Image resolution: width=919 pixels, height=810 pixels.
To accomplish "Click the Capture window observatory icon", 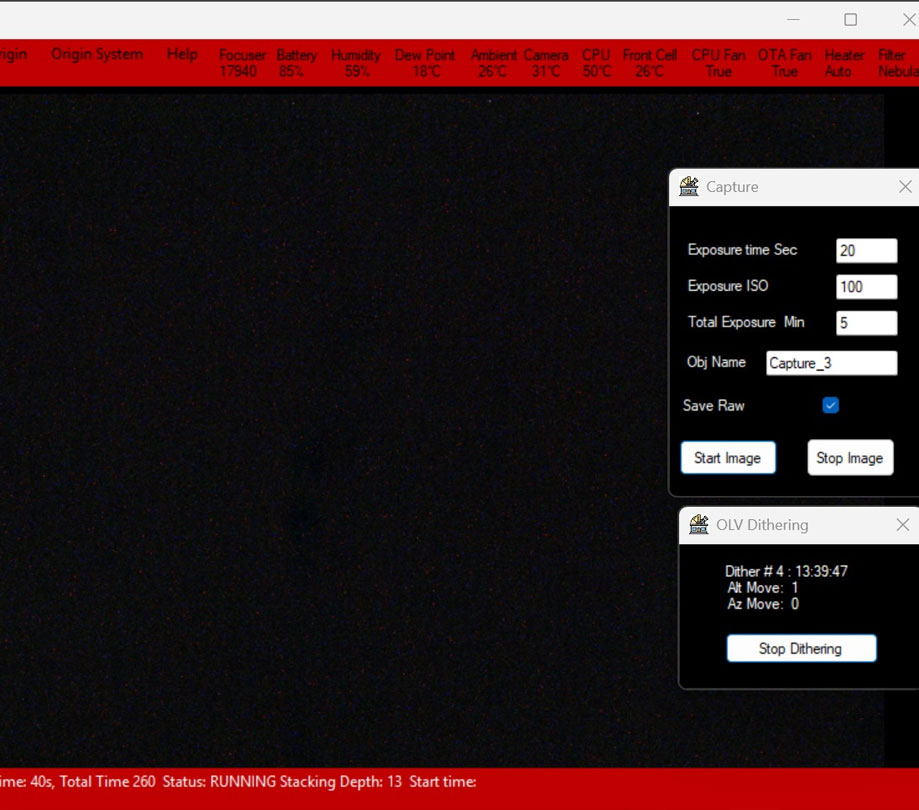I will tap(688, 186).
